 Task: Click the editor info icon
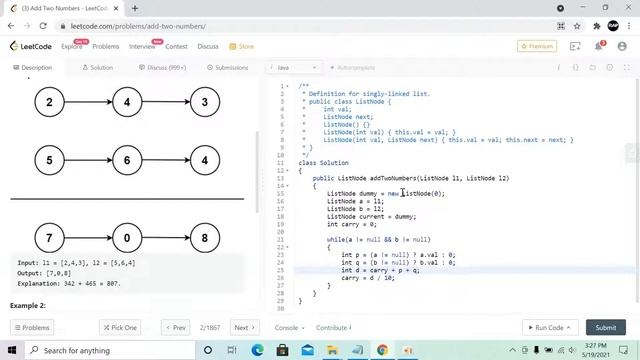(x=558, y=68)
